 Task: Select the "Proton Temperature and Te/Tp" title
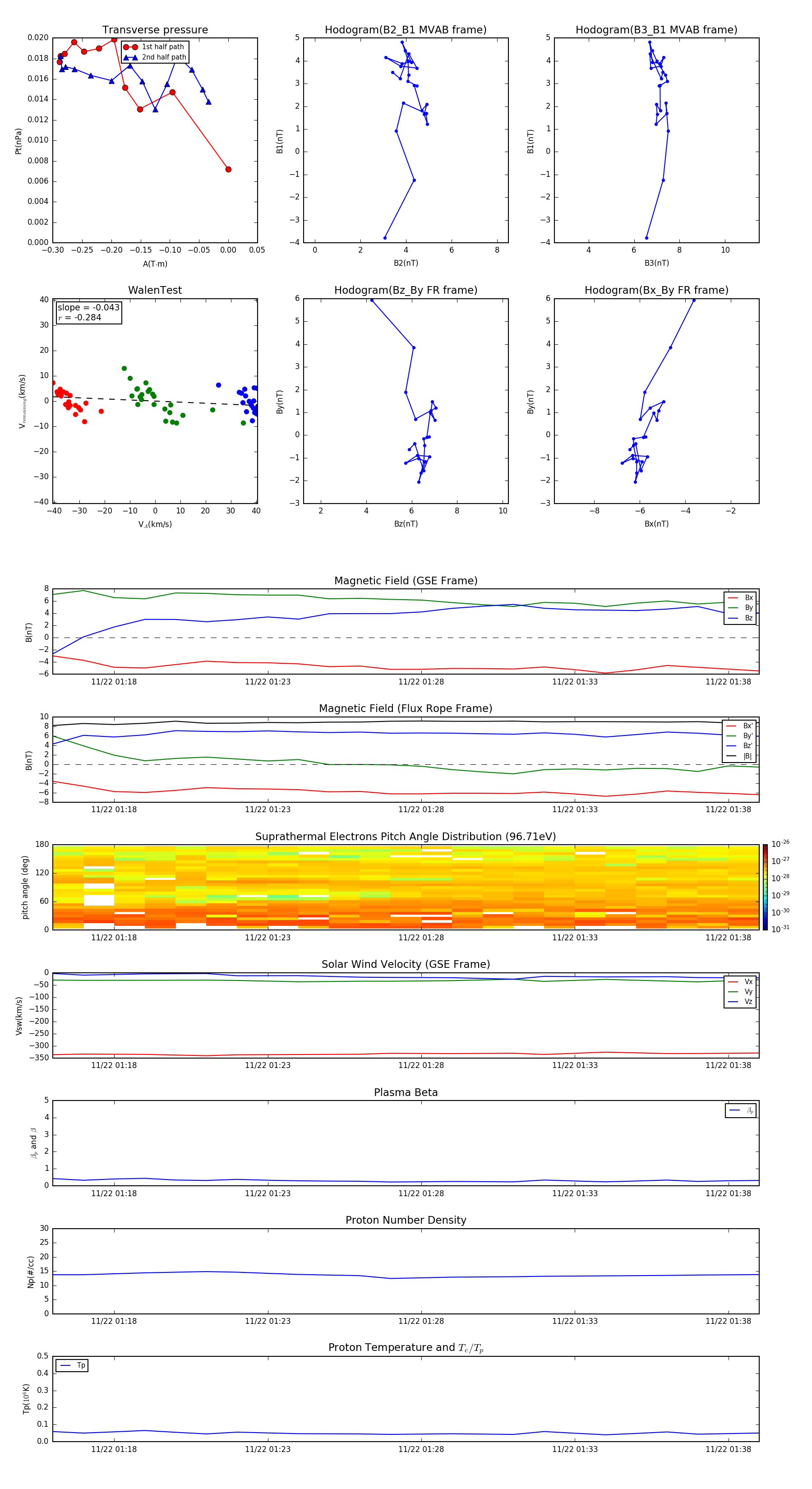point(406,1348)
